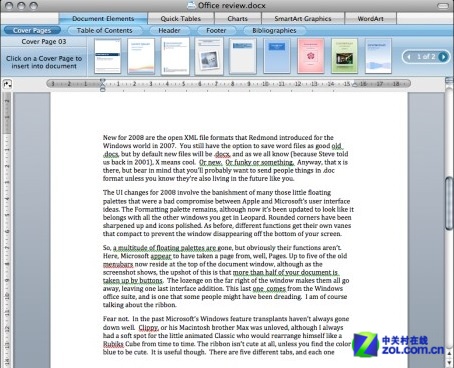Insert the green cover page with picture
454x368 pixels.
coord(344,56)
